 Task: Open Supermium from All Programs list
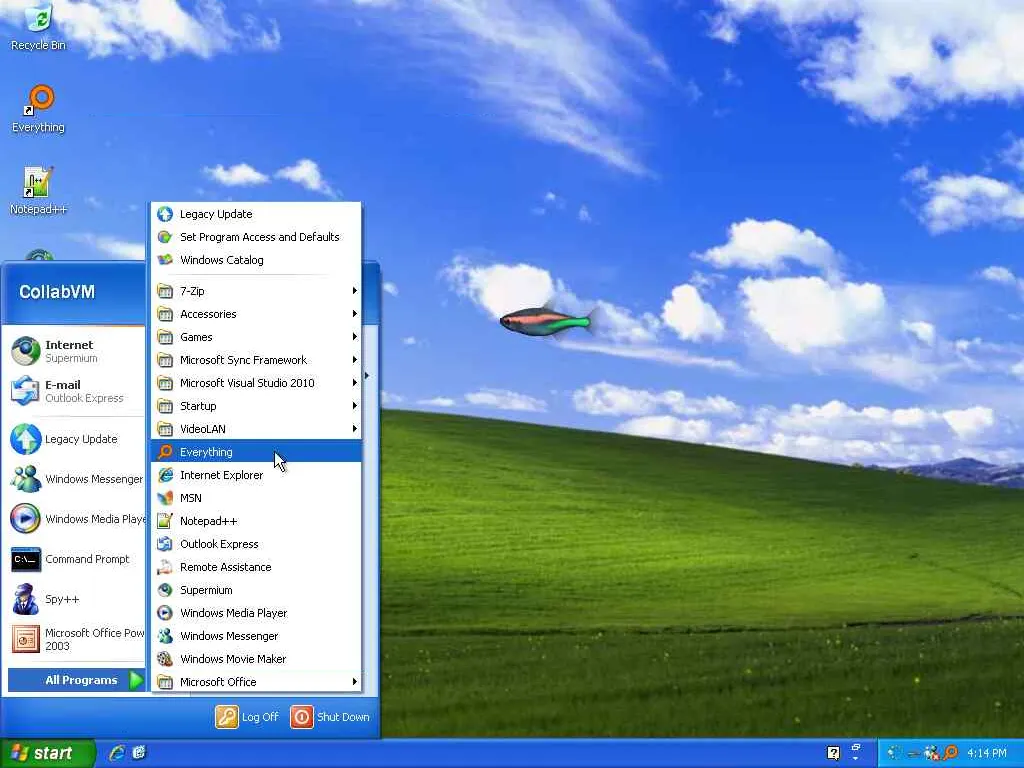[x=256, y=590]
